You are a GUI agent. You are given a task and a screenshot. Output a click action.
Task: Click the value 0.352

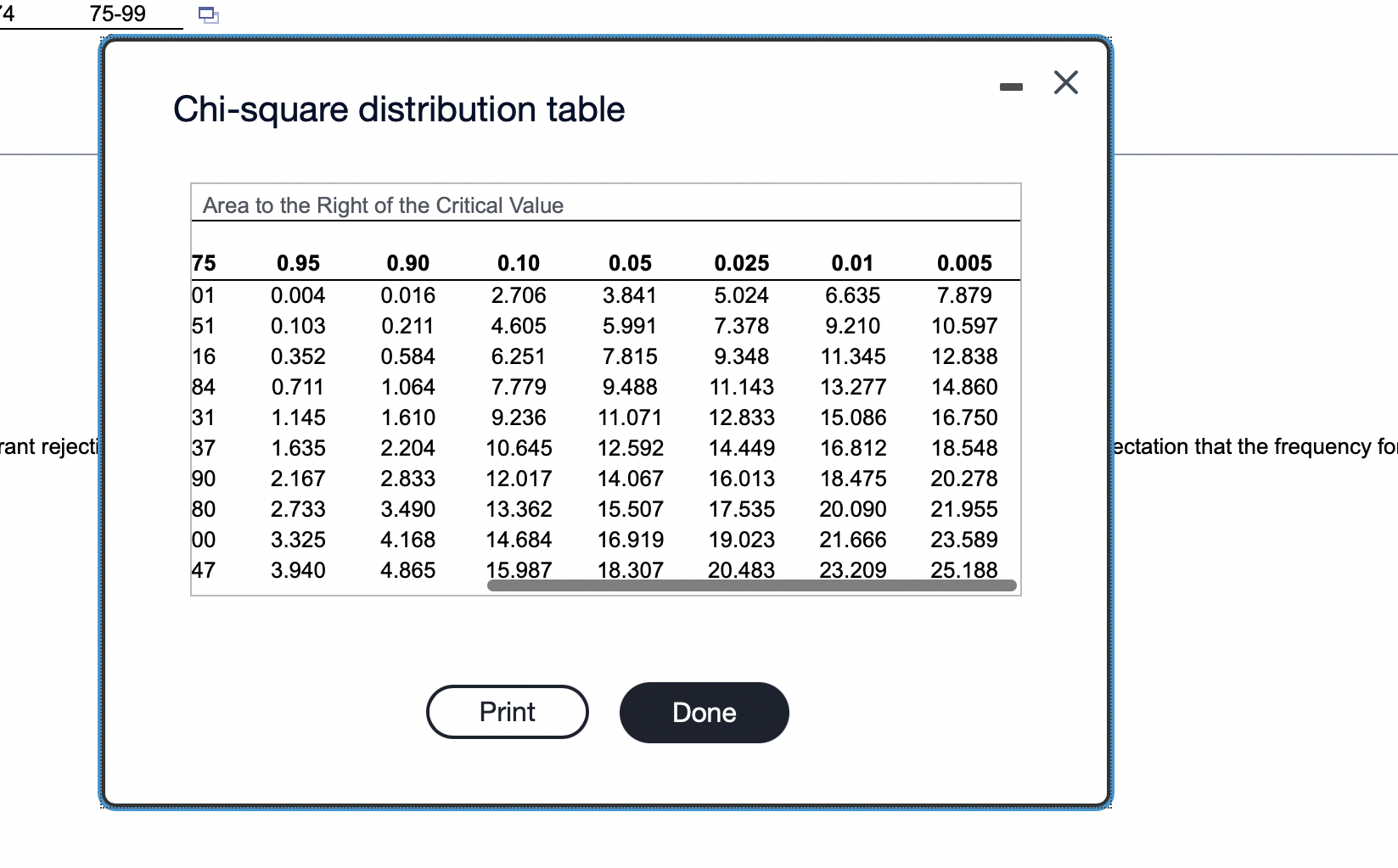tap(298, 356)
